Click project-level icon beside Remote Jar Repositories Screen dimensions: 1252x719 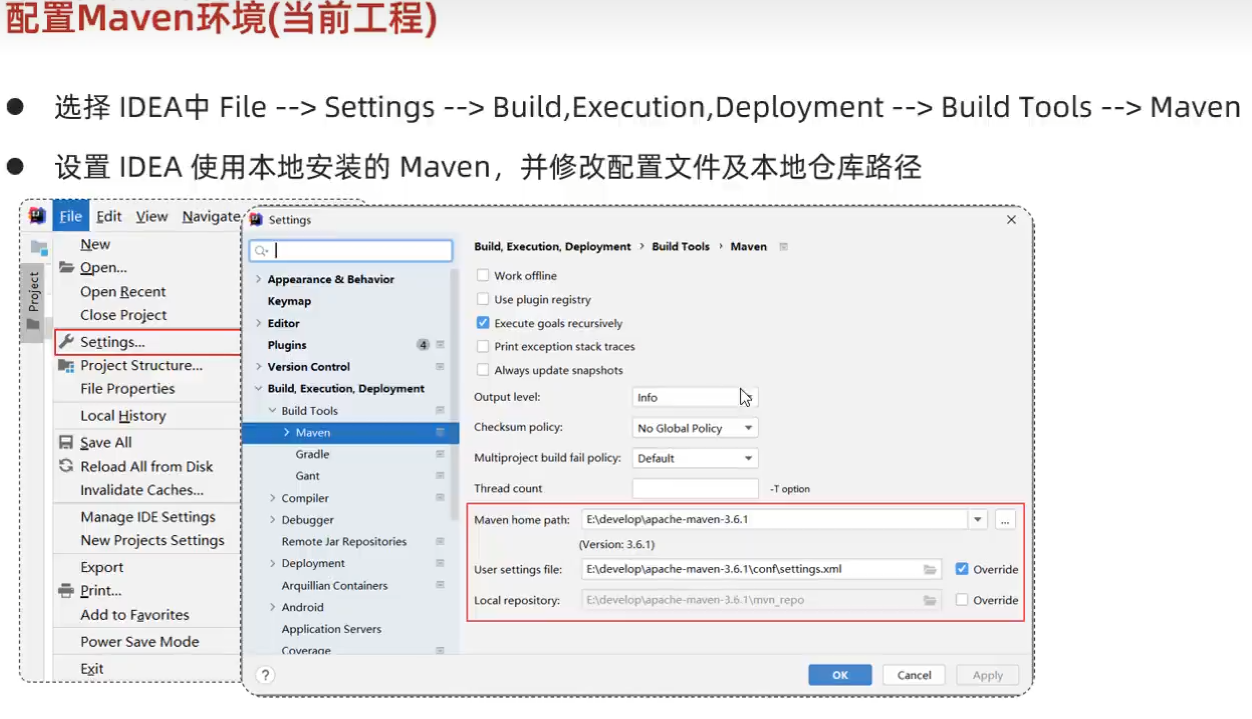[440, 541]
